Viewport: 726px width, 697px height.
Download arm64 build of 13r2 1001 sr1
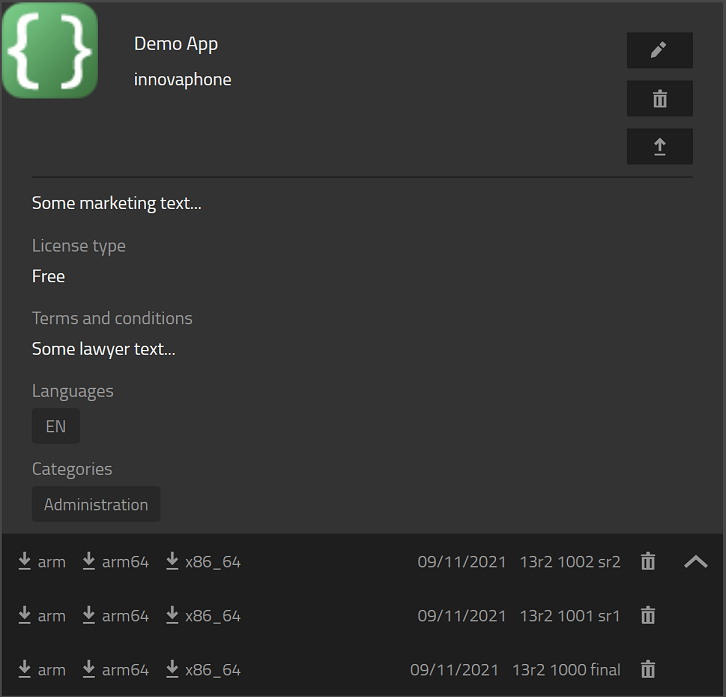pos(115,616)
